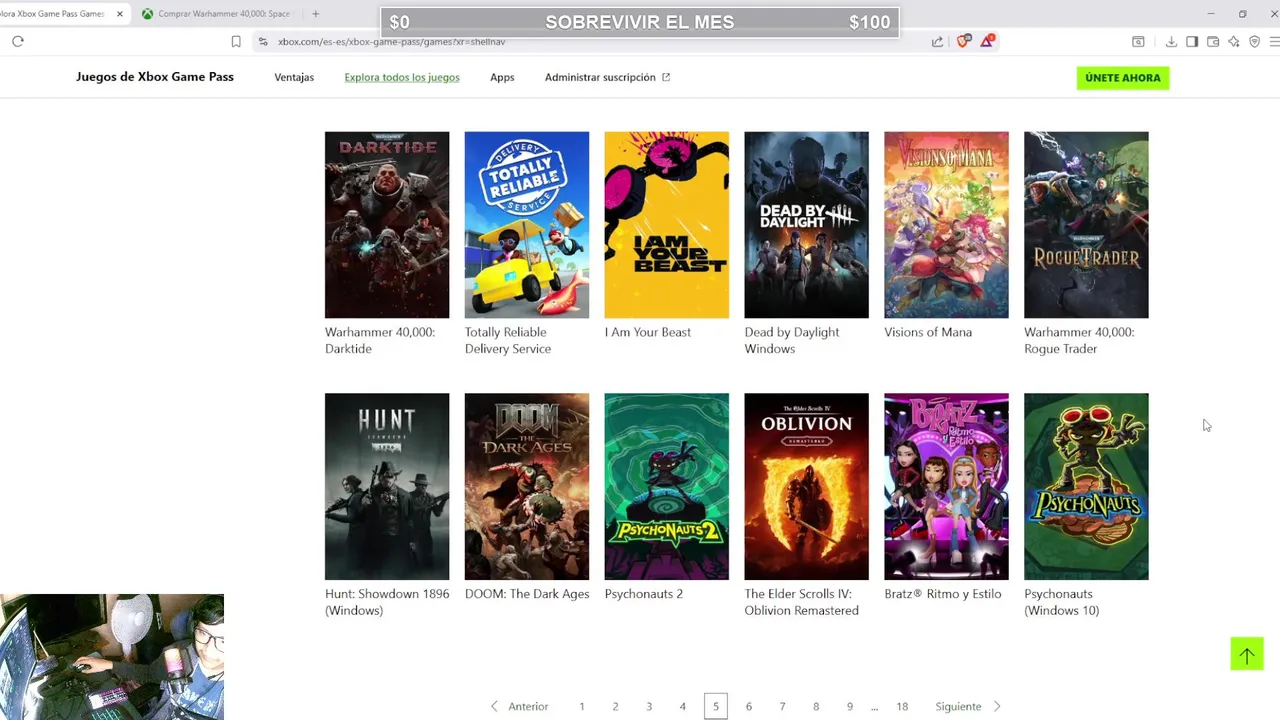The height and width of the screenshot is (720, 1280).
Task: Go to pagination page 8
Action: point(816,706)
